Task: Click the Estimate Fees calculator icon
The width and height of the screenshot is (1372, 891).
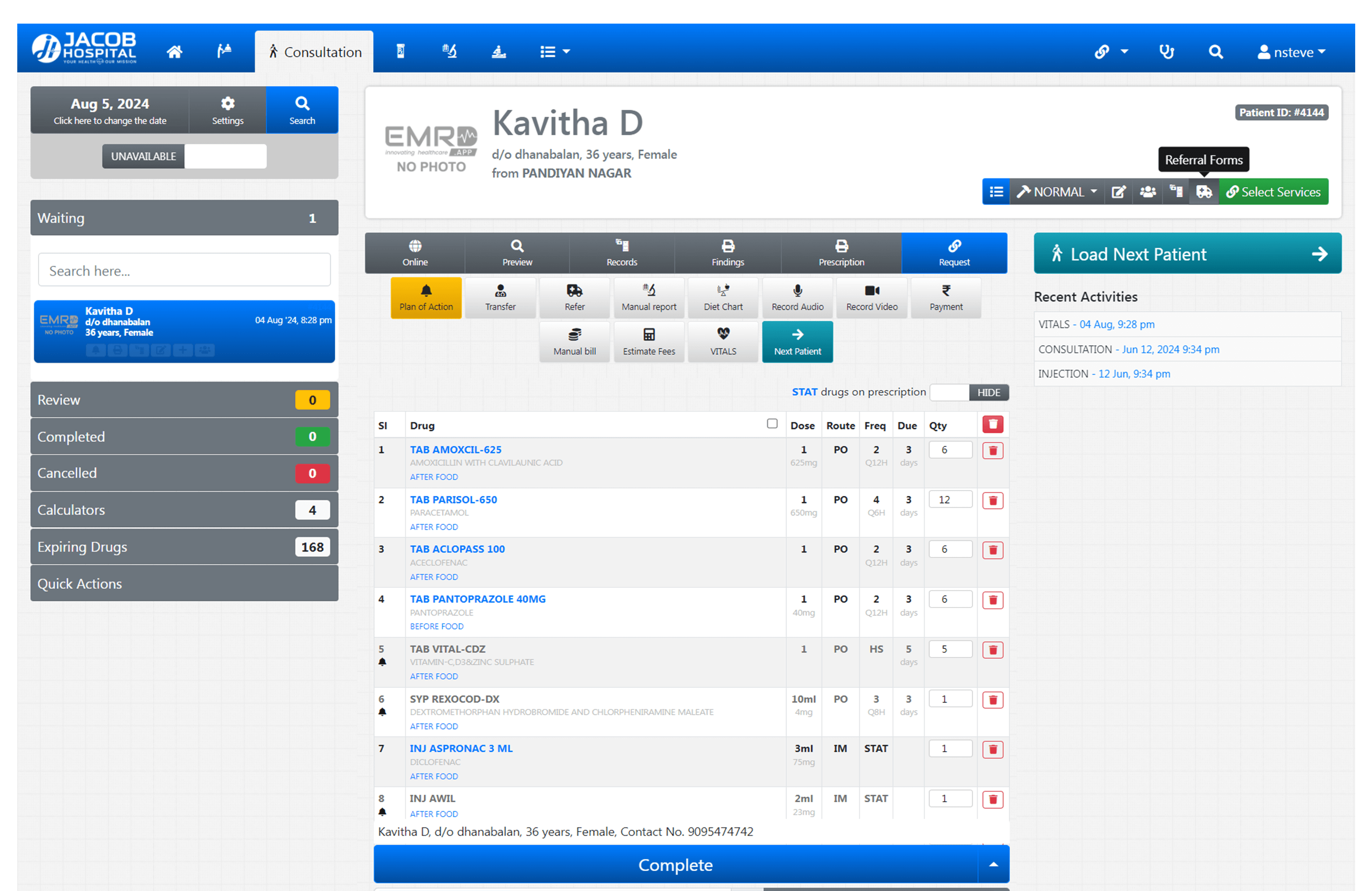Action: pos(648,342)
